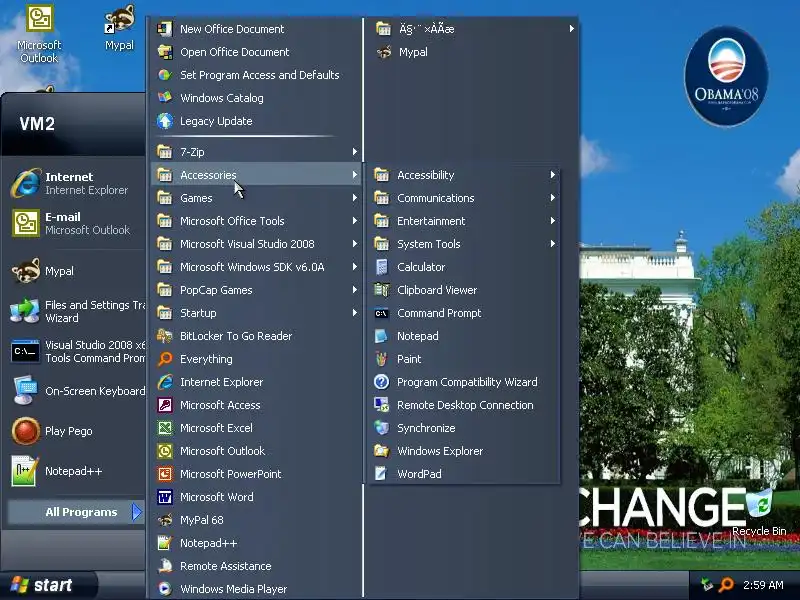Expand System Tools submenu
Viewport: 800px width, 600px height.
(x=464, y=243)
